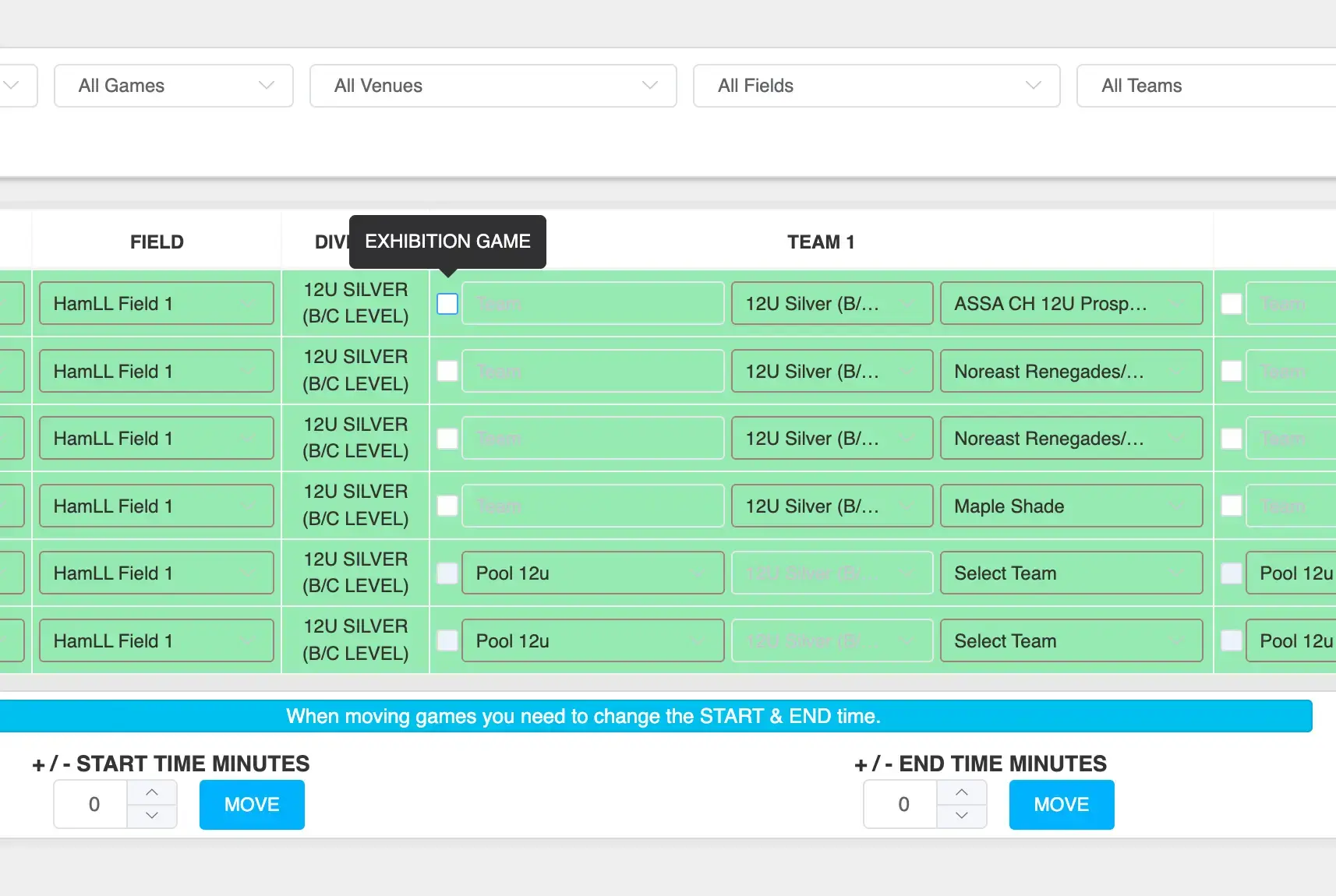Open Team 1 placeholder dropdown in Maple Shade row

pyautogui.click(x=592, y=506)
